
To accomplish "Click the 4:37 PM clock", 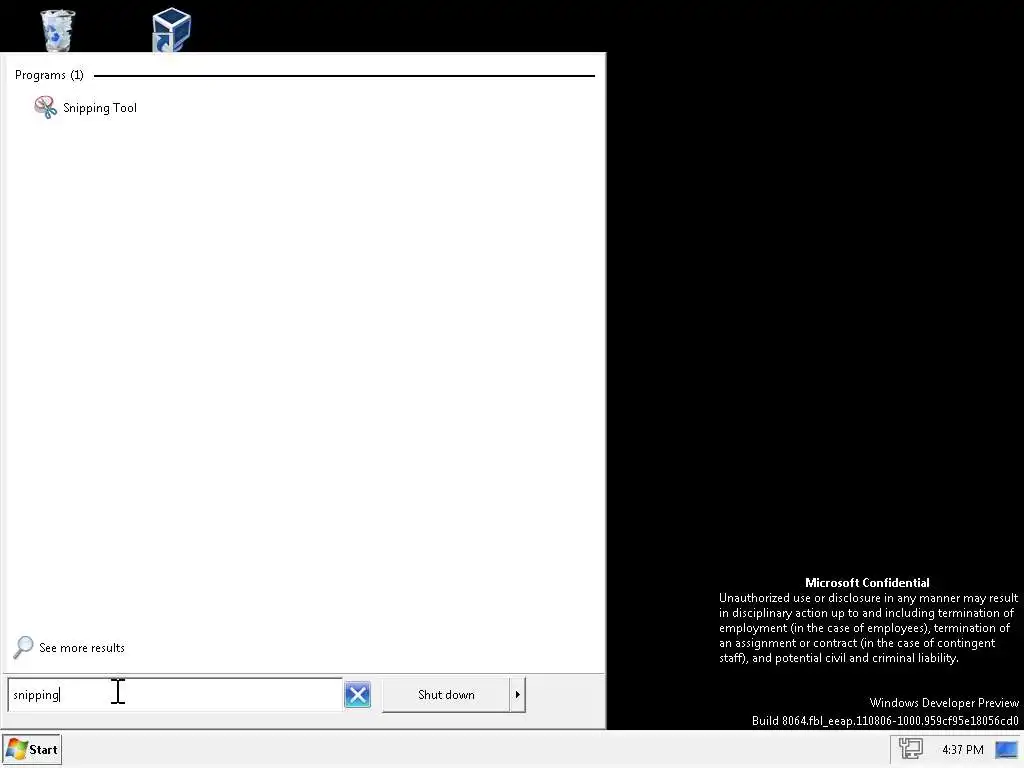I will pyautogui.click(x=963, y=750).
